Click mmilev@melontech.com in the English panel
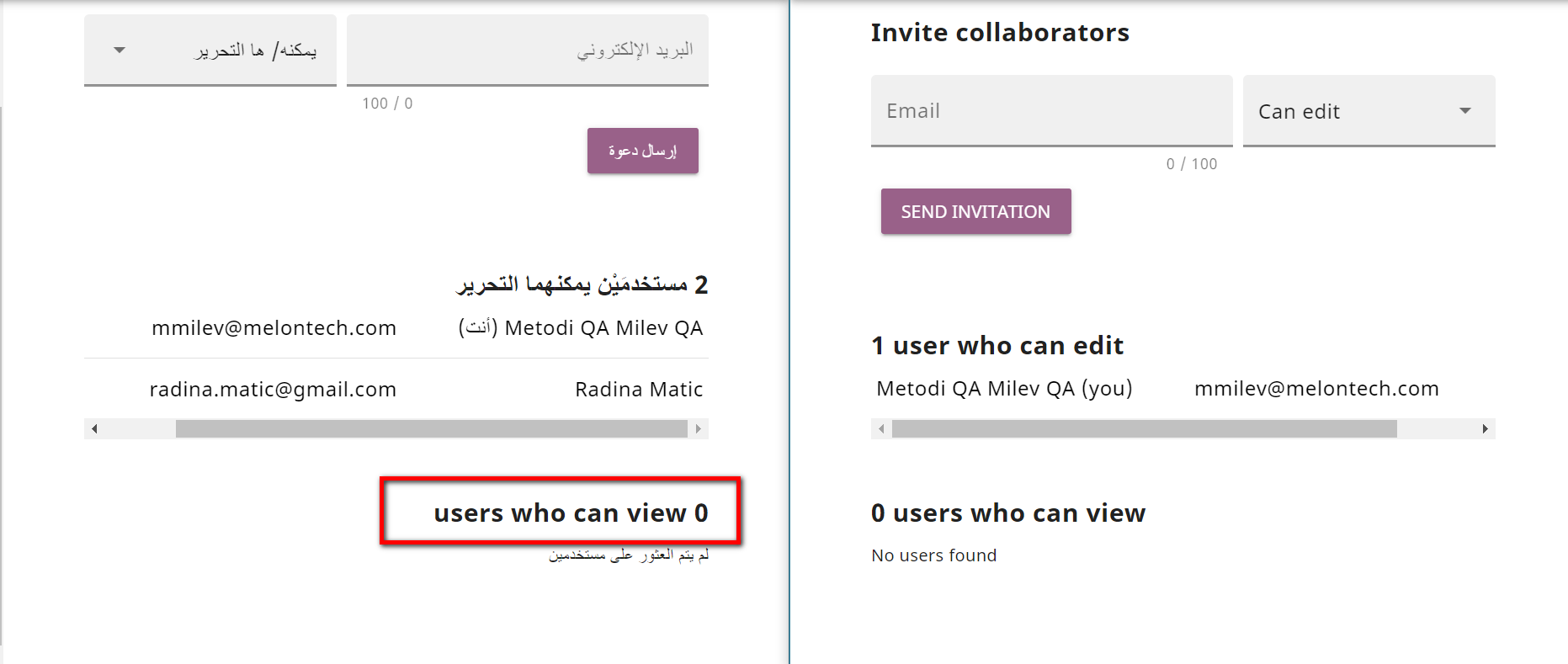The width and height of the screenshot is (1568, 664). click(x=1316, y=389)
